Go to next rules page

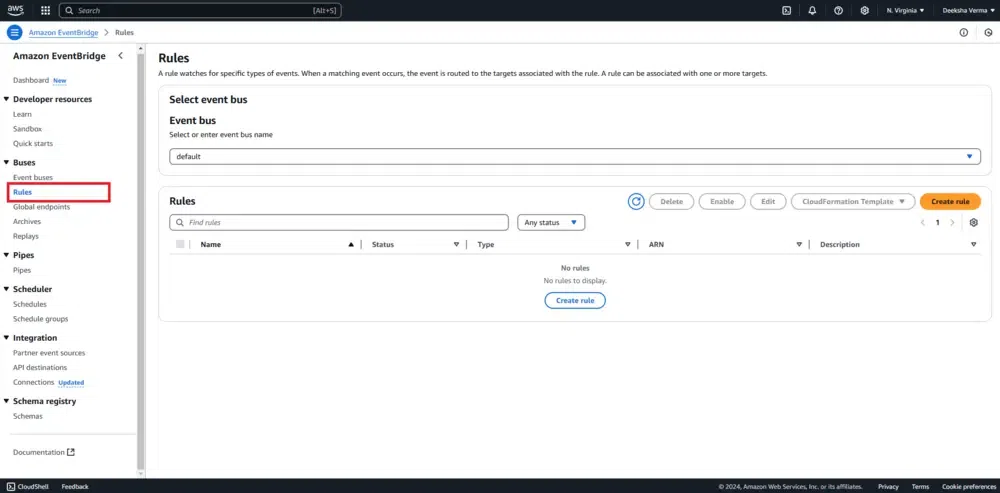click(952, 223)
